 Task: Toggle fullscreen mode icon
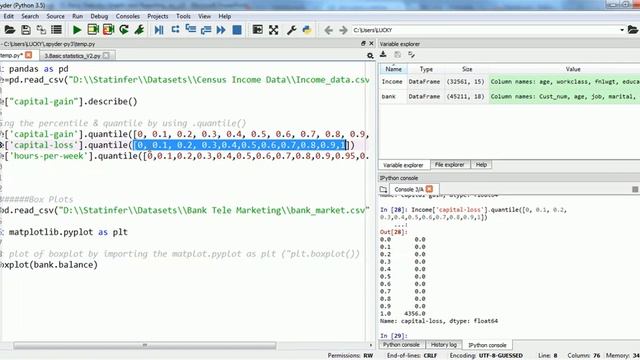[x=273, y=30]
